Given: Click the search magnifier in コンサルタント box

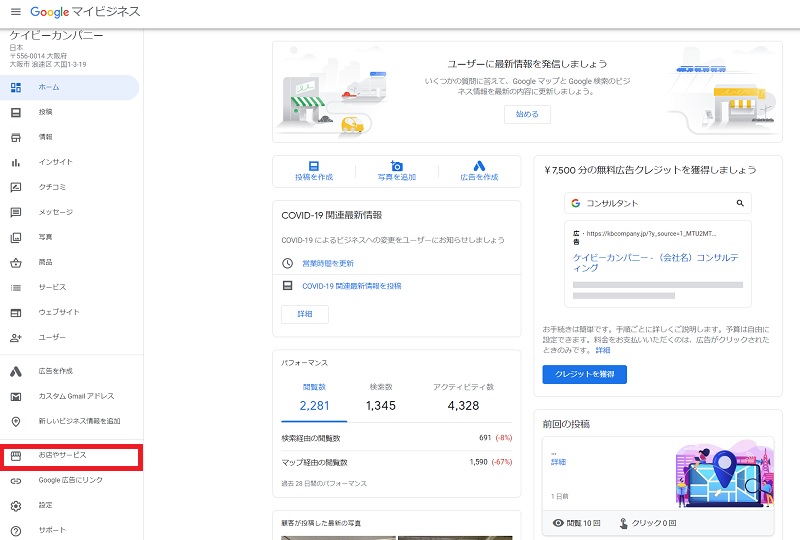Looking at the screenshot, I should 740,203.
